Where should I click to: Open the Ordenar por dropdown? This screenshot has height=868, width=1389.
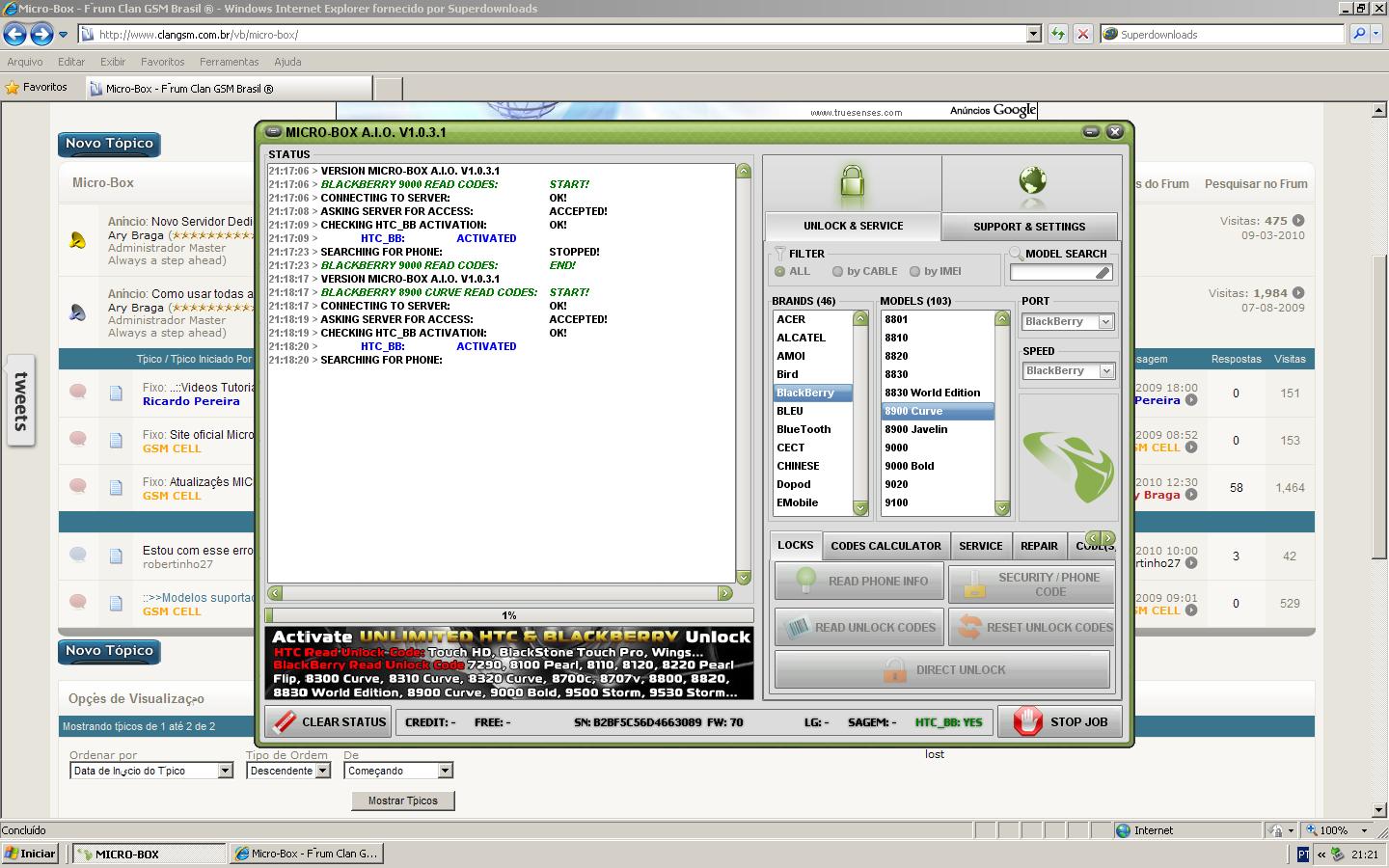(x=225, y=771)
